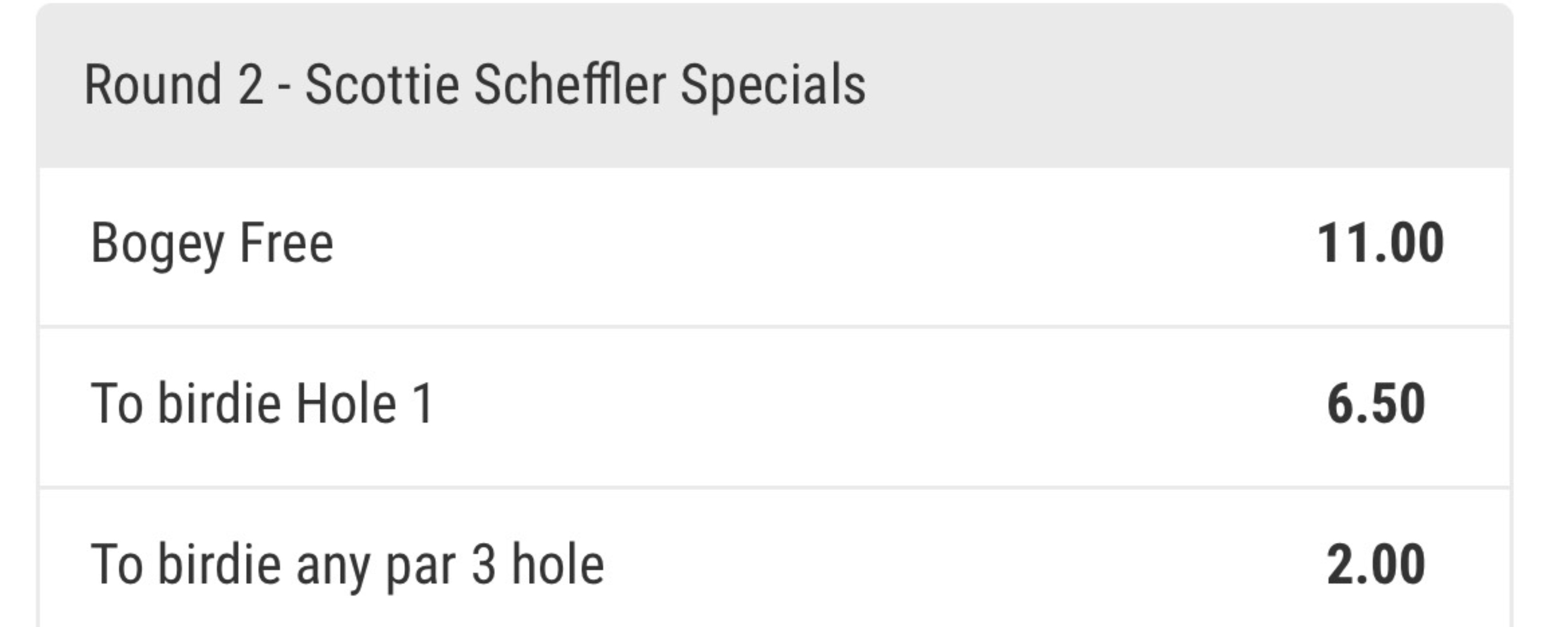
Task: Collapse the Round 2 Scottie Scheffler Specials header
Action: point(774,85)
